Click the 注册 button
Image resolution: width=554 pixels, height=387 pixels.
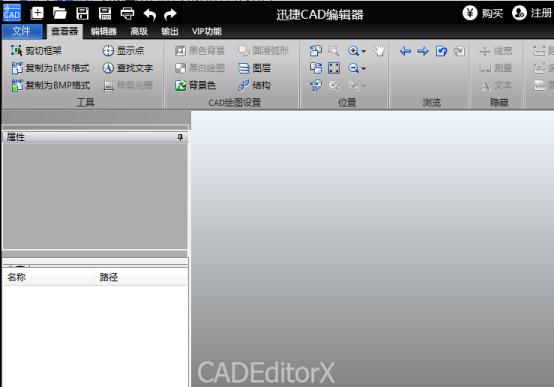pyautogui.click(x=532, y=13)
